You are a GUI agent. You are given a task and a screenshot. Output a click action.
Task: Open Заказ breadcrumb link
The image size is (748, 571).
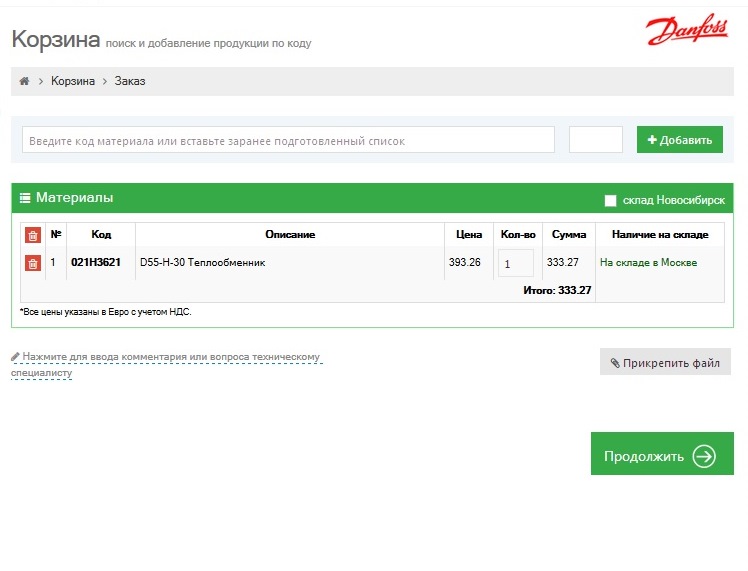pyautogui.click(x=130, y=81)
